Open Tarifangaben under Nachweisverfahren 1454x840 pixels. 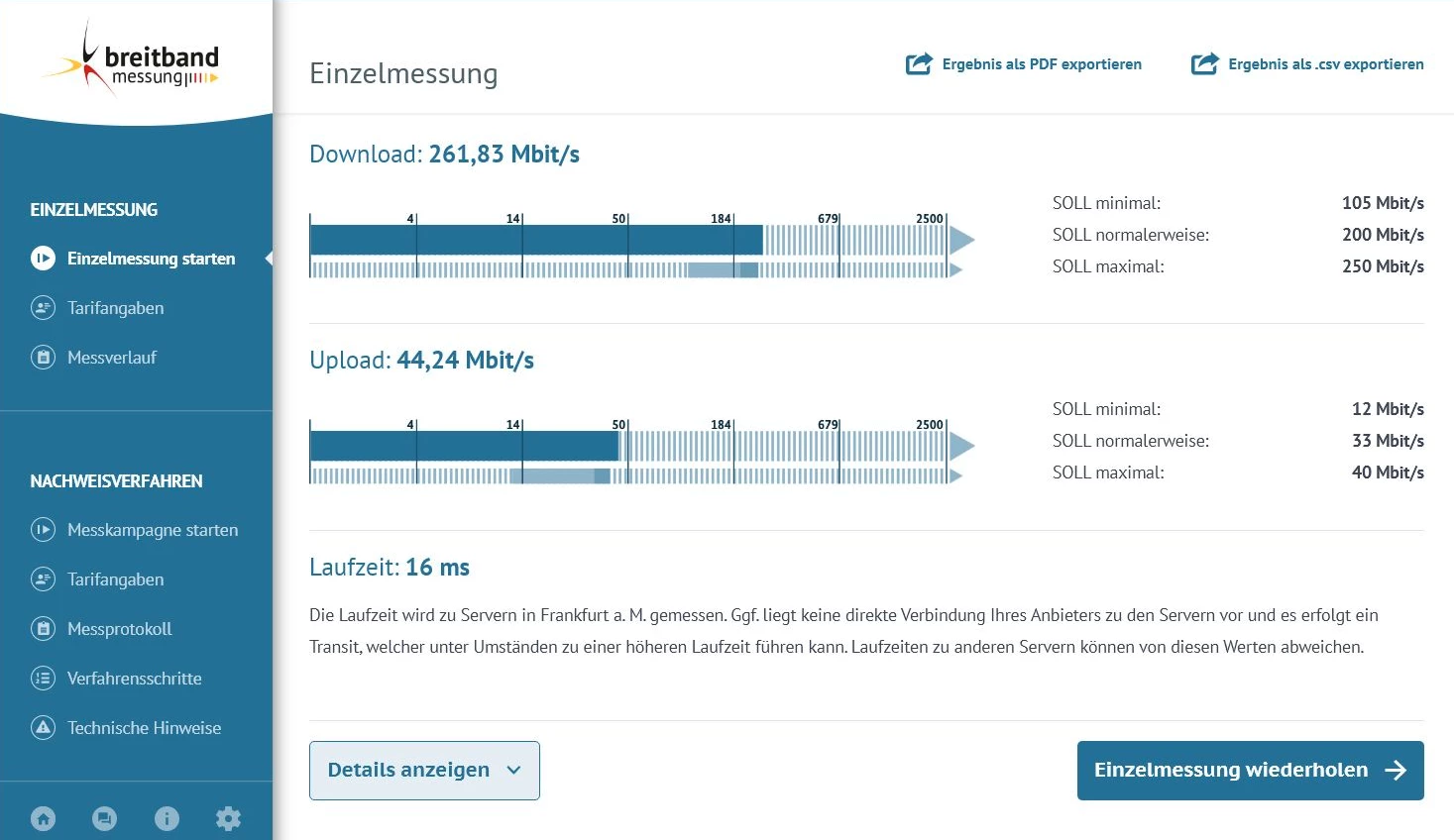tap(115, 579)
